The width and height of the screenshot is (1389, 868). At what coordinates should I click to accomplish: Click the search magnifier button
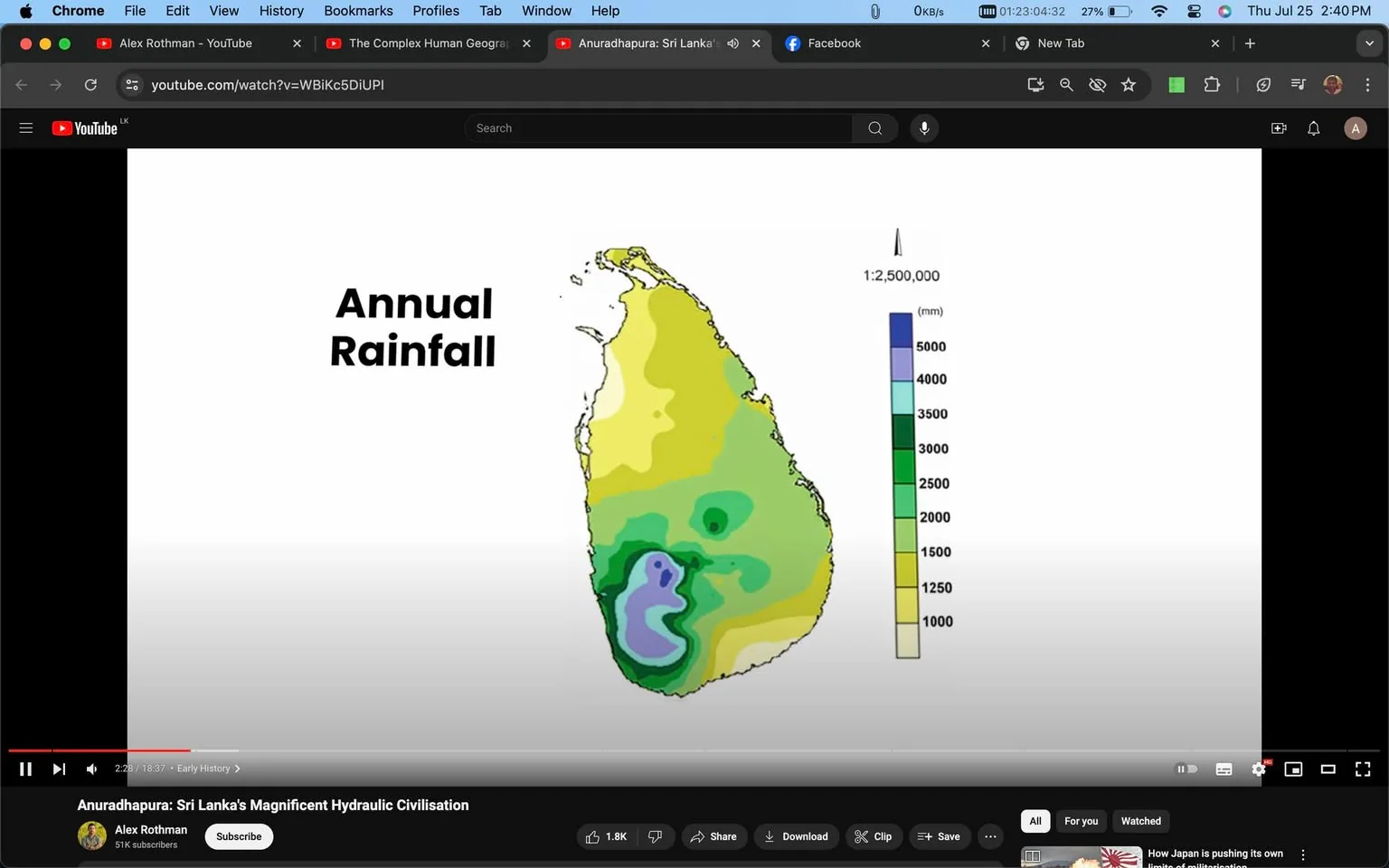[874, 128]
